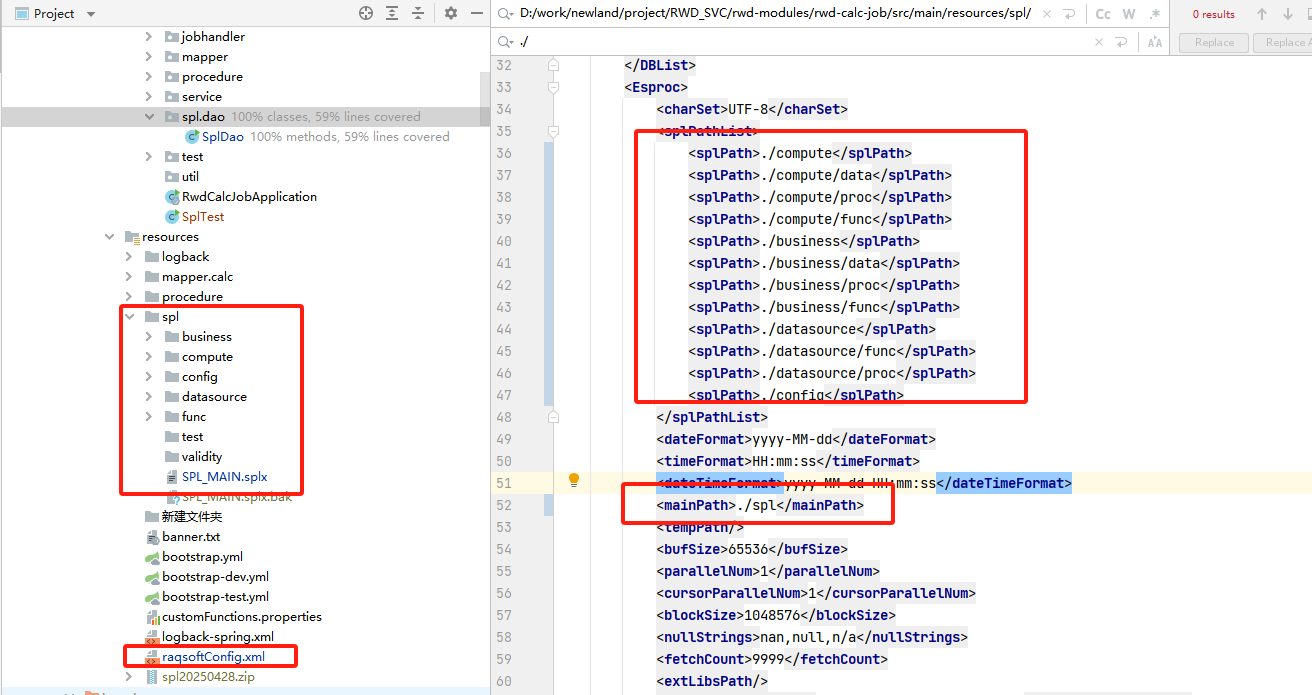
Task: Click the Expand All icon in Project panel
Action: click(x=392, y=13)
